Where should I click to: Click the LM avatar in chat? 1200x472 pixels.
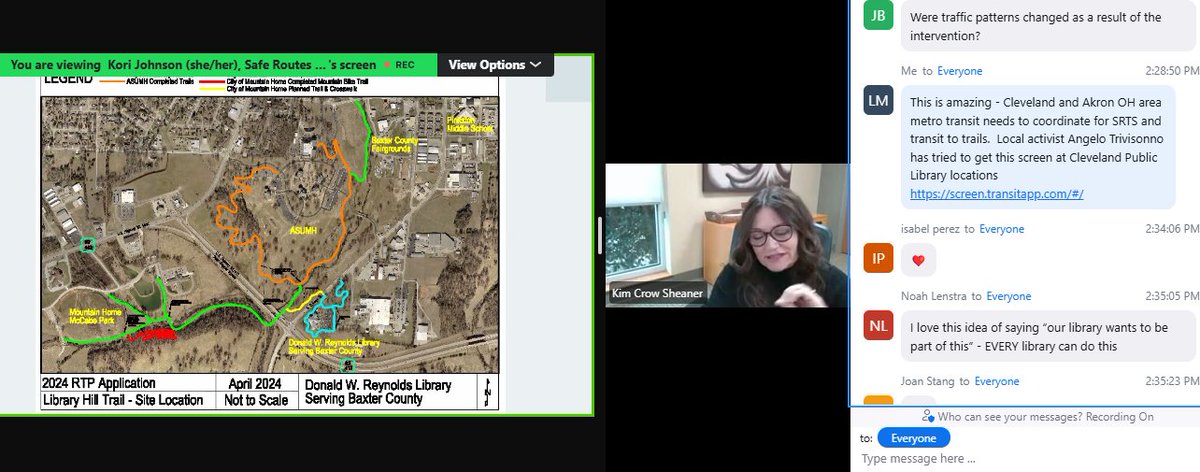(878, 101)
